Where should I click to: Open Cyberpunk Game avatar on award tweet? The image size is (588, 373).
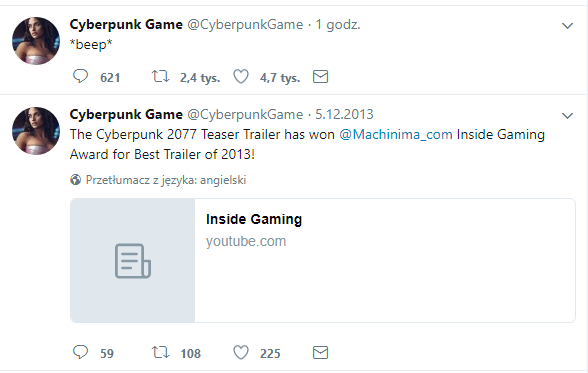click(36, 131)
